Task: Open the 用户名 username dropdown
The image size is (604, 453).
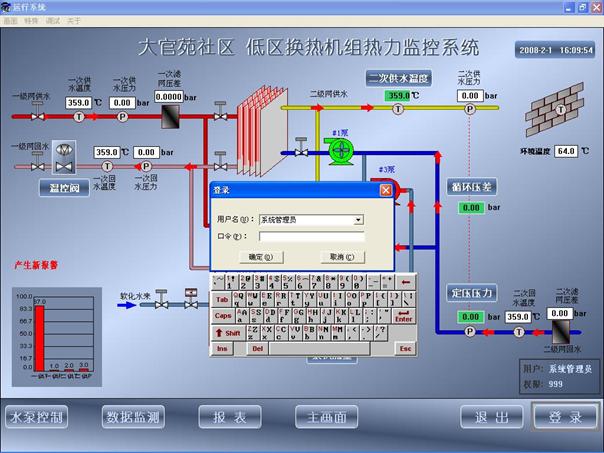Action: [x=358, y=219]
